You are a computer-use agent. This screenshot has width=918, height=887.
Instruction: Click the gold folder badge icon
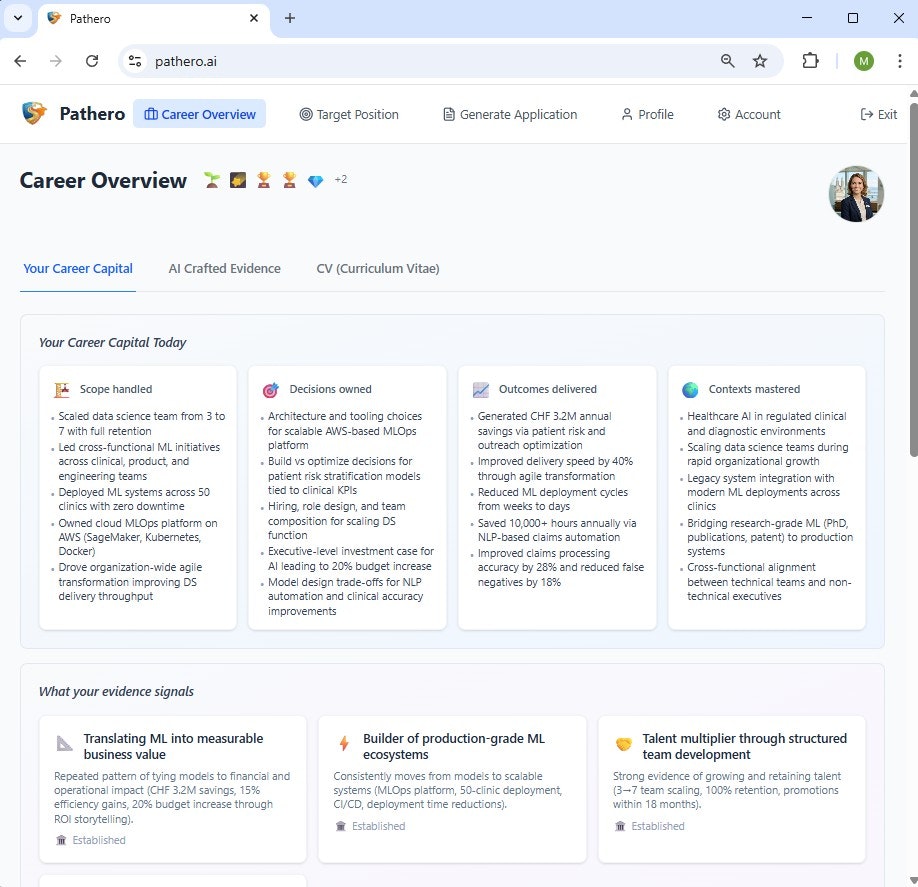pos(238,180)
